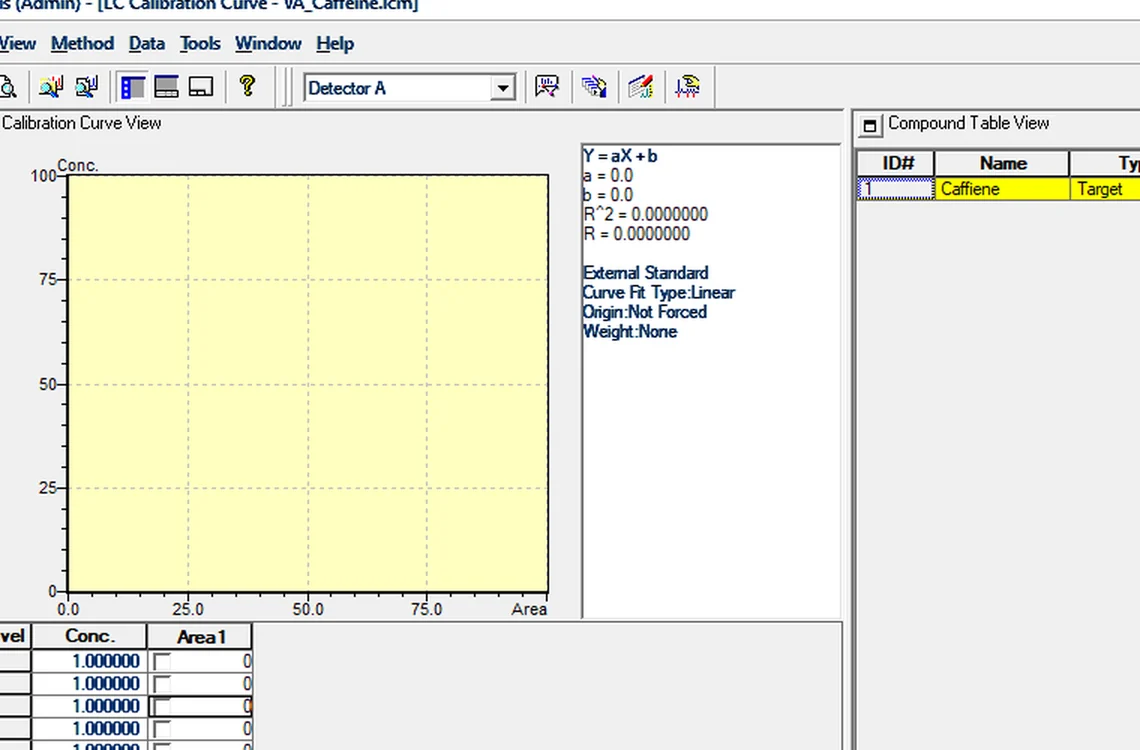
Task: Click the R^2 = 0.0000000 text
Action: [x=646, y=214]
